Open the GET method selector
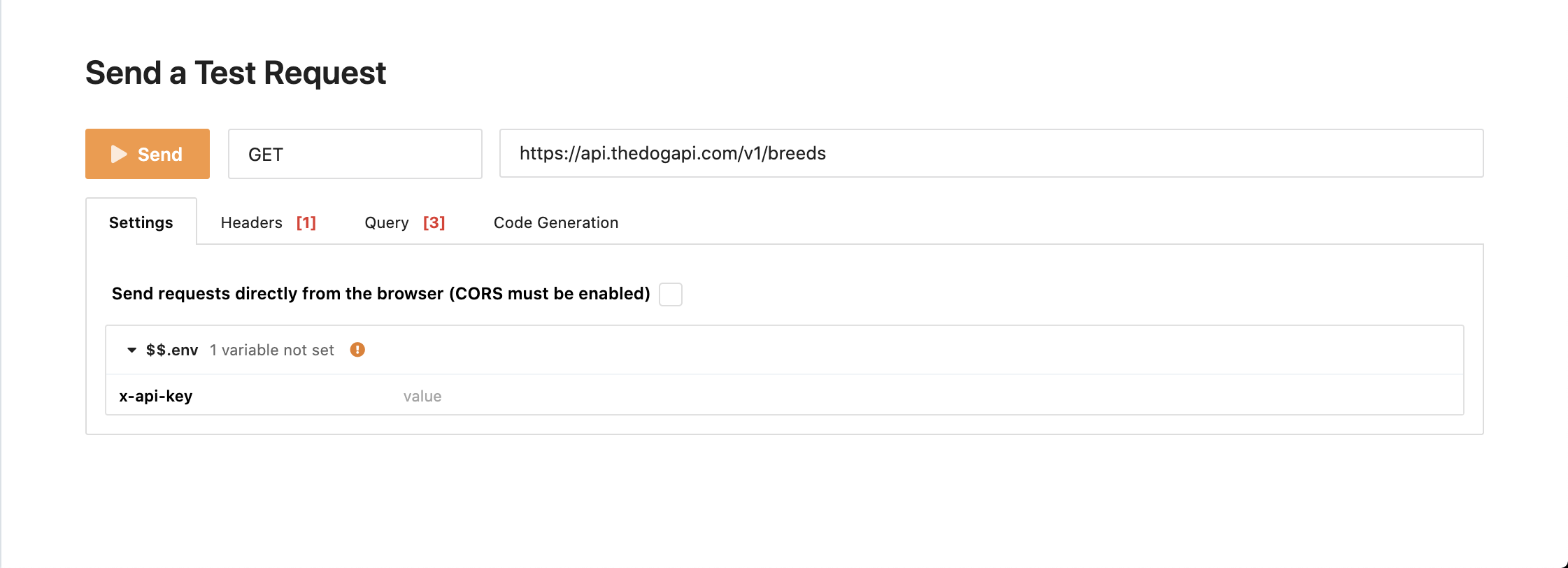The image size is (1568, 568). coord(355,154)
